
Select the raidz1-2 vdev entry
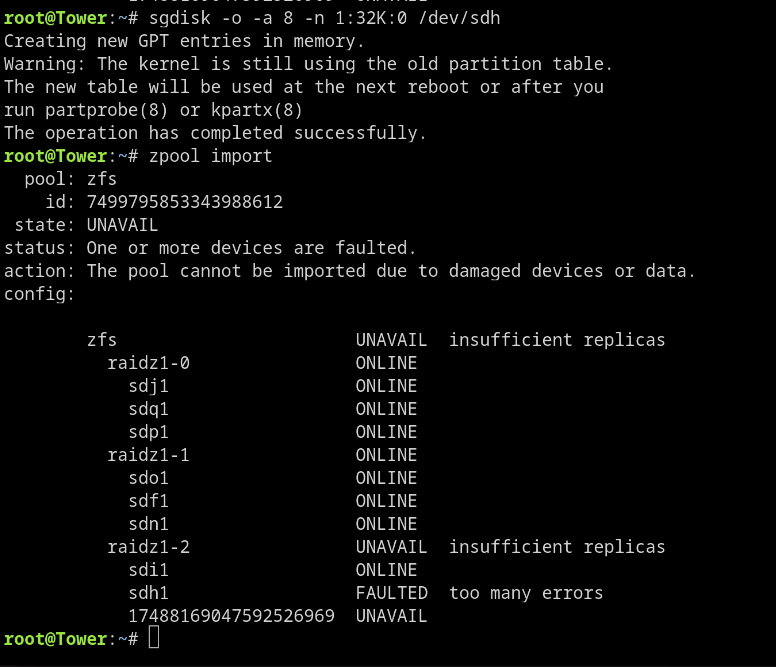click(148, 547)
